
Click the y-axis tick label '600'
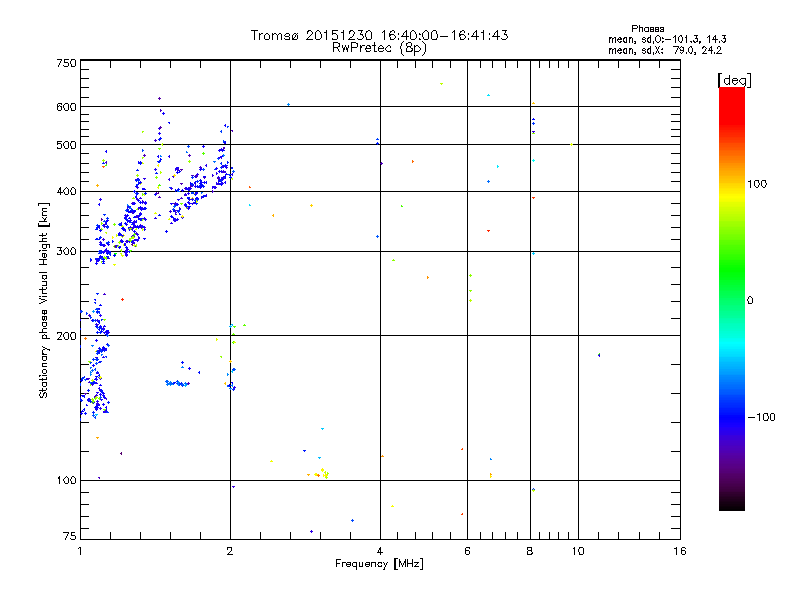pos(66,107)
